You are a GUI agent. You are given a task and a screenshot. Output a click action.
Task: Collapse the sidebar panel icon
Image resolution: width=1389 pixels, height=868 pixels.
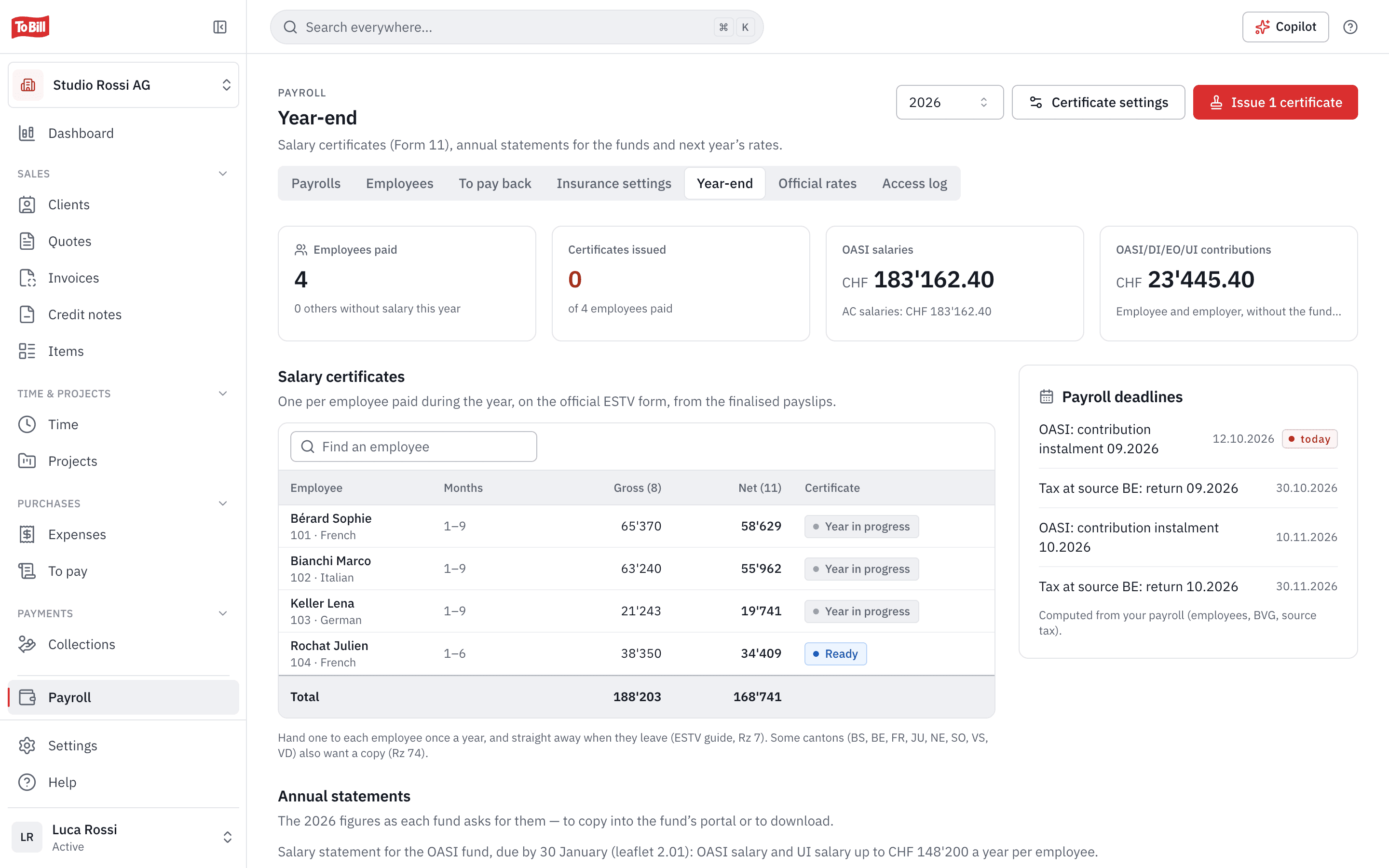point(220,27)
